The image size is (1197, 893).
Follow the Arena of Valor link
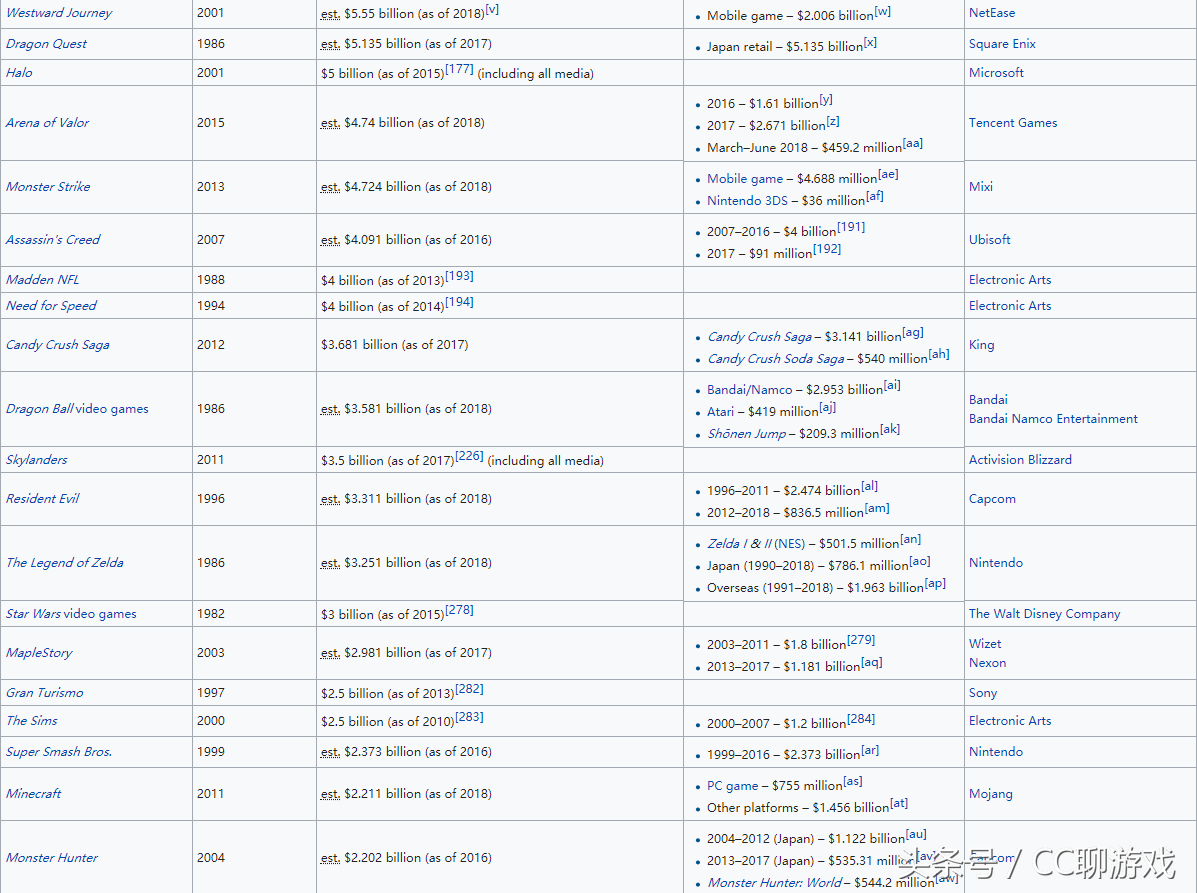click(47, 123)
